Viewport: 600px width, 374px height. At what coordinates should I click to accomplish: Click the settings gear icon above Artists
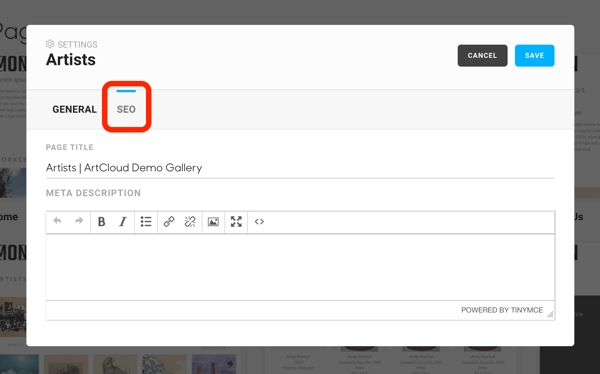(x=50, y=44)
